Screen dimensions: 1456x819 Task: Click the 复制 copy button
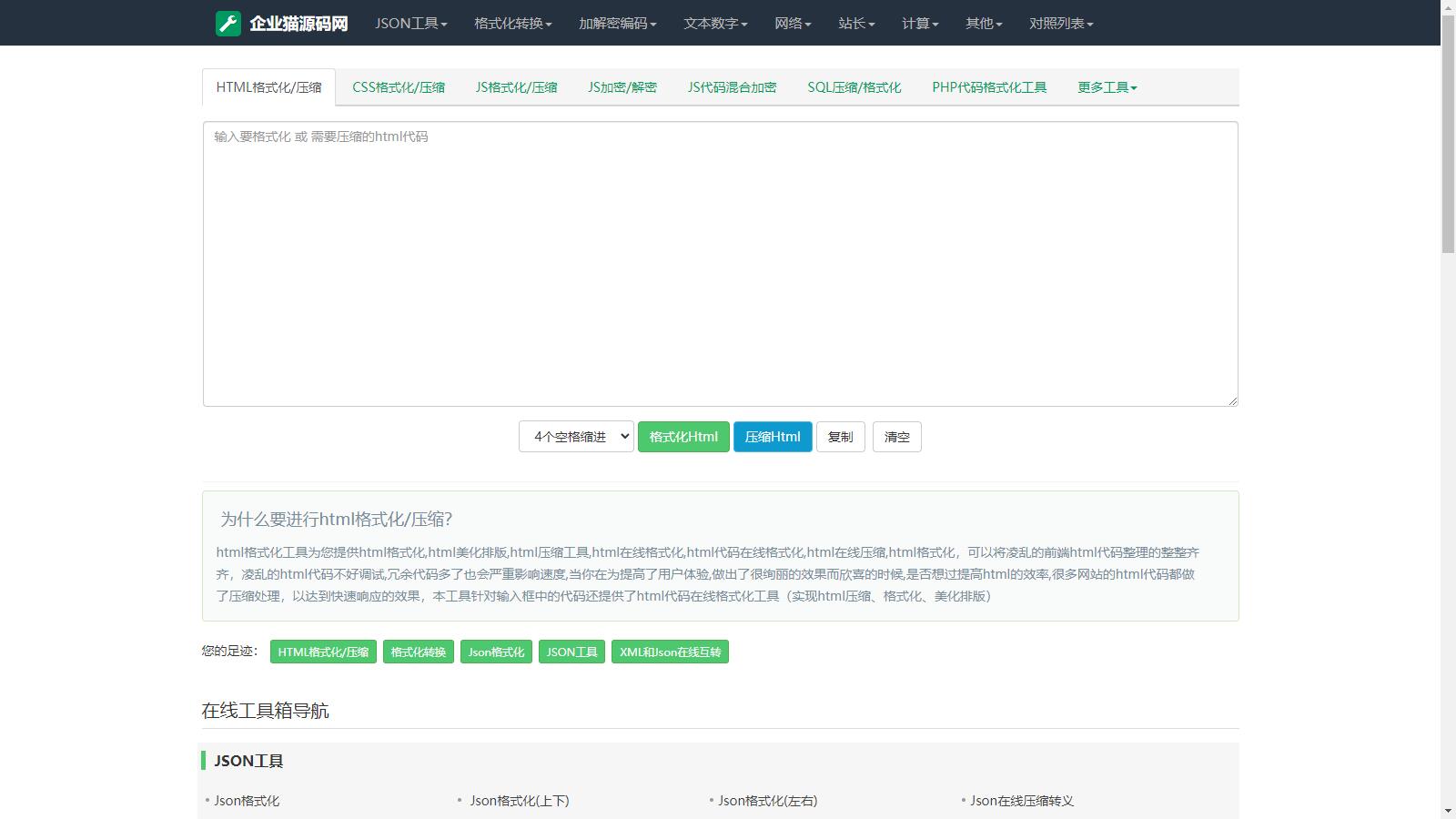[840, 437]
